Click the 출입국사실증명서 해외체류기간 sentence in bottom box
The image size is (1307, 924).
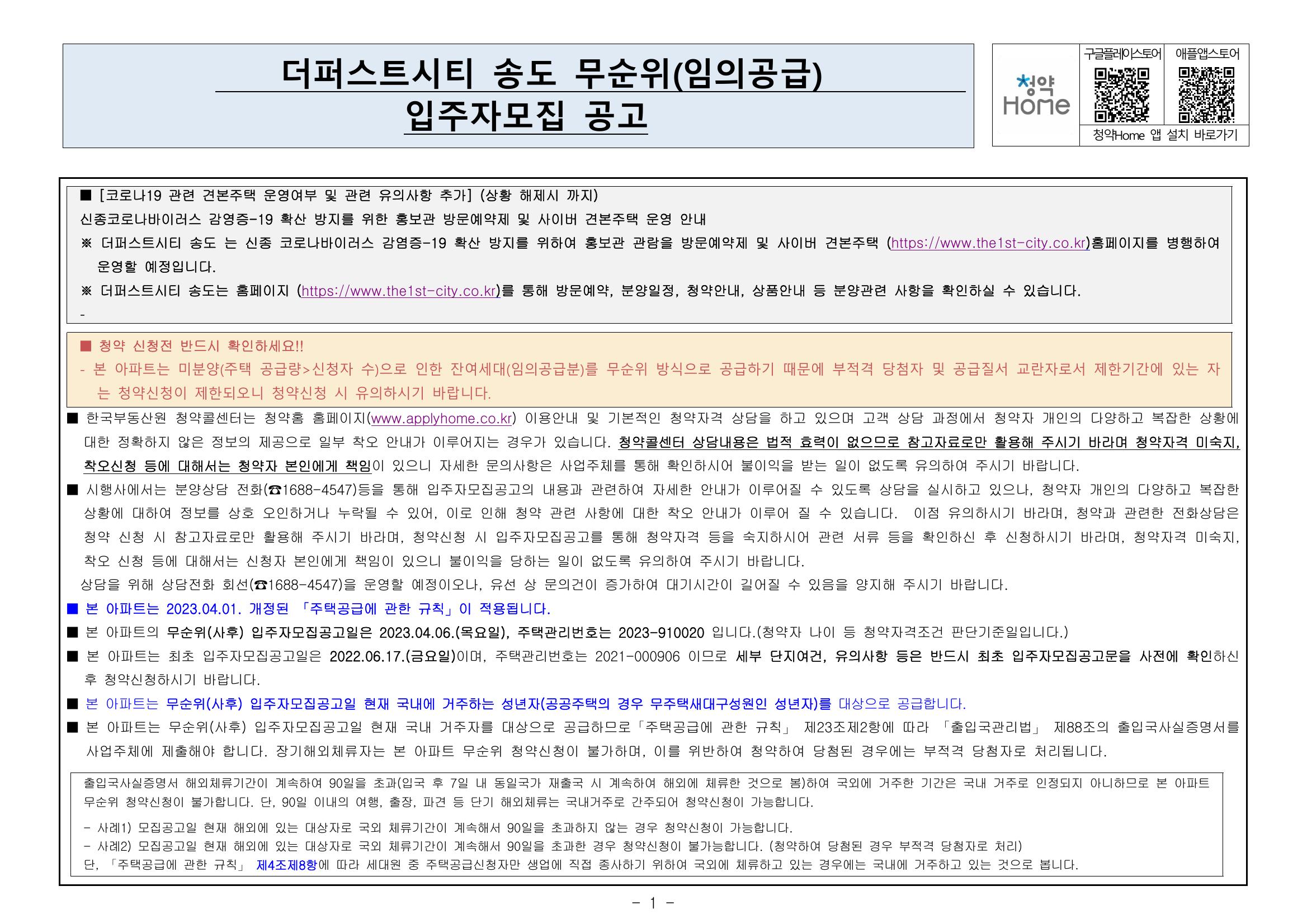tap(646, 793)
